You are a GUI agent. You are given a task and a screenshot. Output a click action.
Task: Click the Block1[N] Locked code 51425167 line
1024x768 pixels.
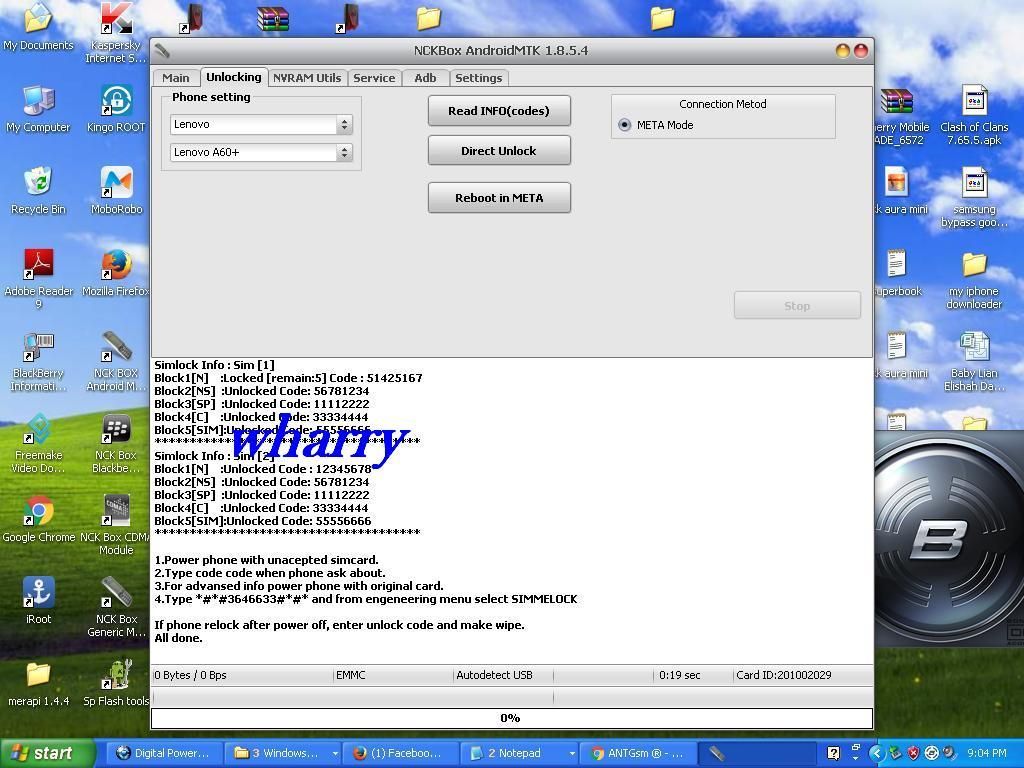click(x=288, y=378)
